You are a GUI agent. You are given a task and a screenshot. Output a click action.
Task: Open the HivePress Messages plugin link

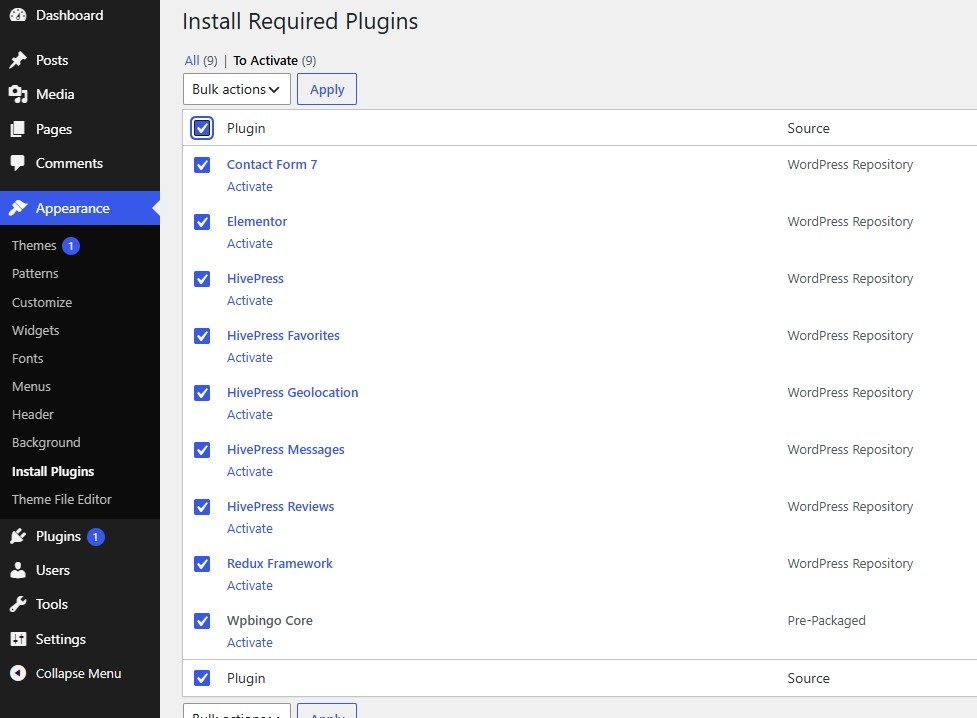pos(285,449)
